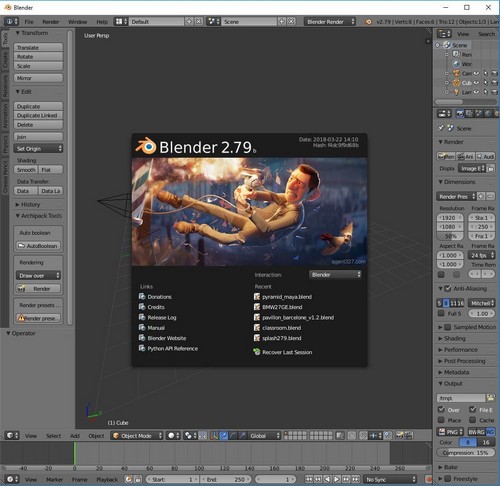Image resolution: width=500 pixels, height=486 pixels.
Task: Select the World properties tab icon
Action: coord(488,114)
